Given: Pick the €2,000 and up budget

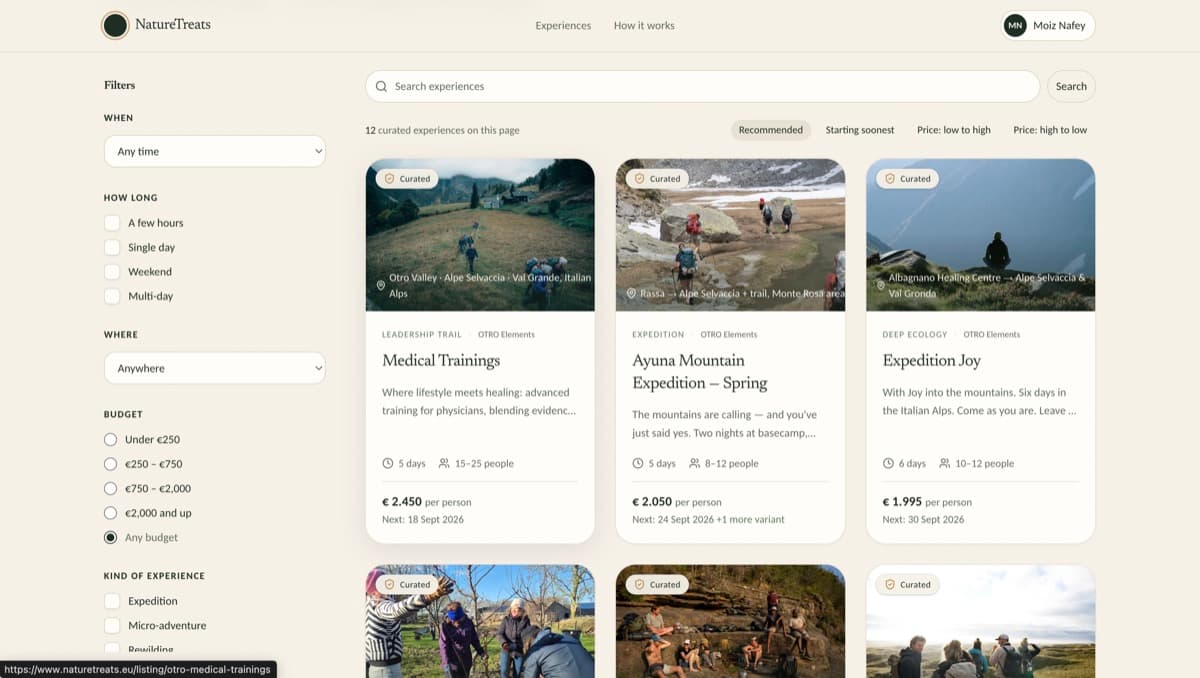Looking at the screenshot, I should 111,513.
